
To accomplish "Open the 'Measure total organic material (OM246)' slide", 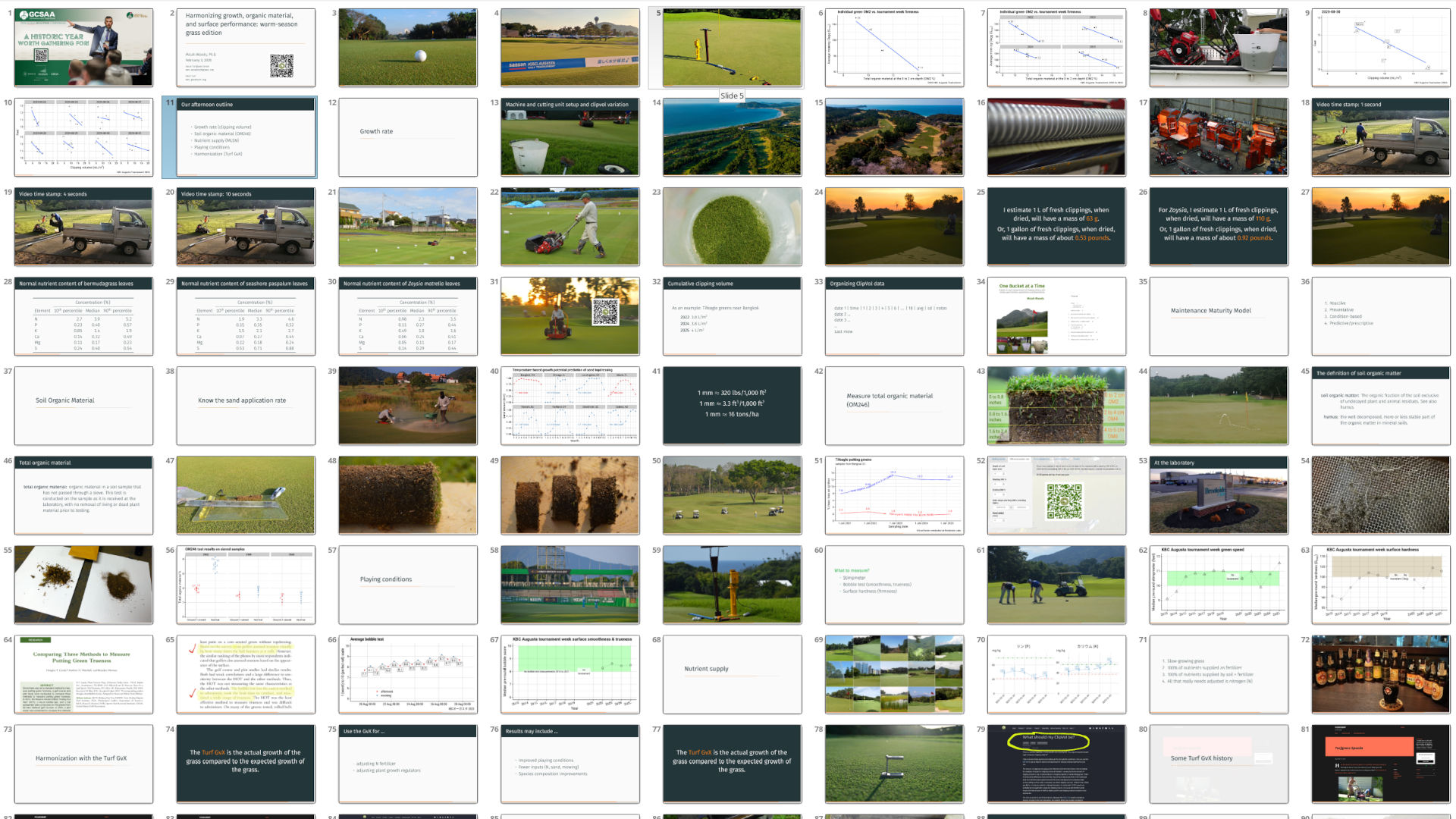I will 893,405.
